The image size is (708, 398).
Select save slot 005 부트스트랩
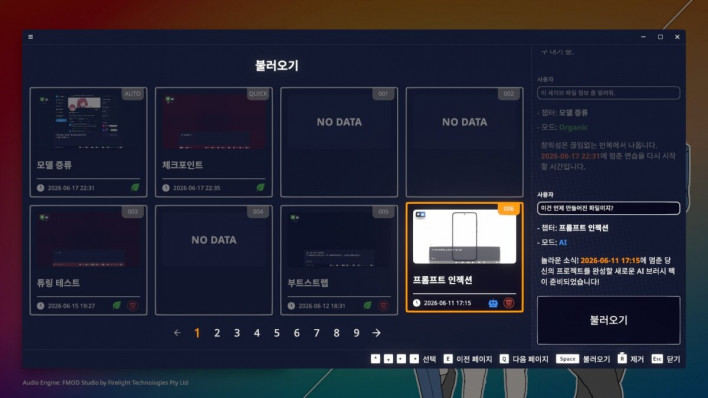[339, 260]
